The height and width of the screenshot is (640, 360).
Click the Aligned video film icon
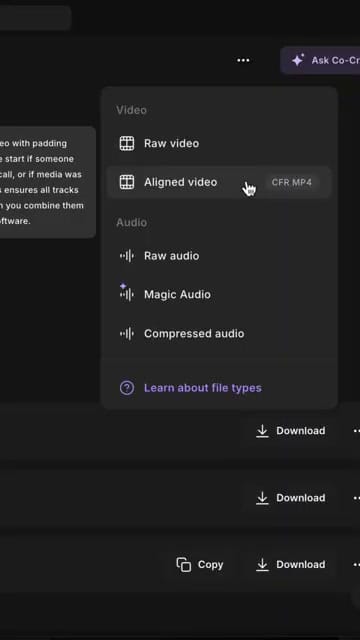coord(127,182)
